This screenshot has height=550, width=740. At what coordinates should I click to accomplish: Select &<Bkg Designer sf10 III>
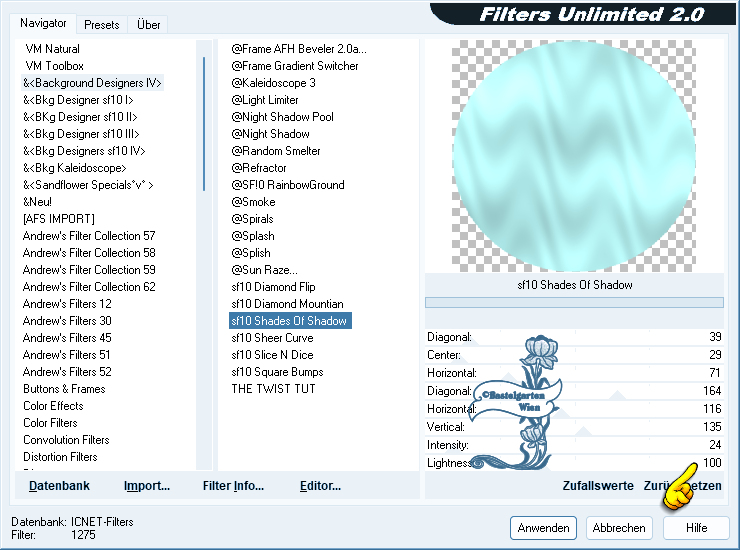click(x=81, y=134)
